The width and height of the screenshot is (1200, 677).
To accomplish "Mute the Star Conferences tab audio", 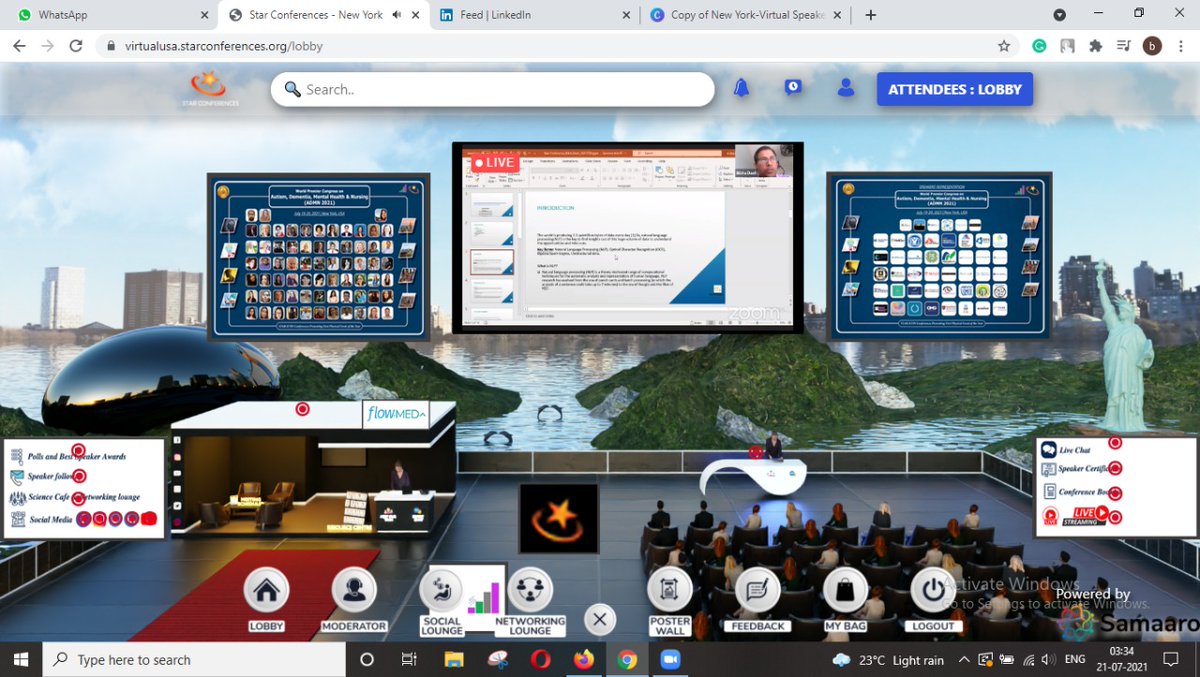I will click(x=396, y=15).
